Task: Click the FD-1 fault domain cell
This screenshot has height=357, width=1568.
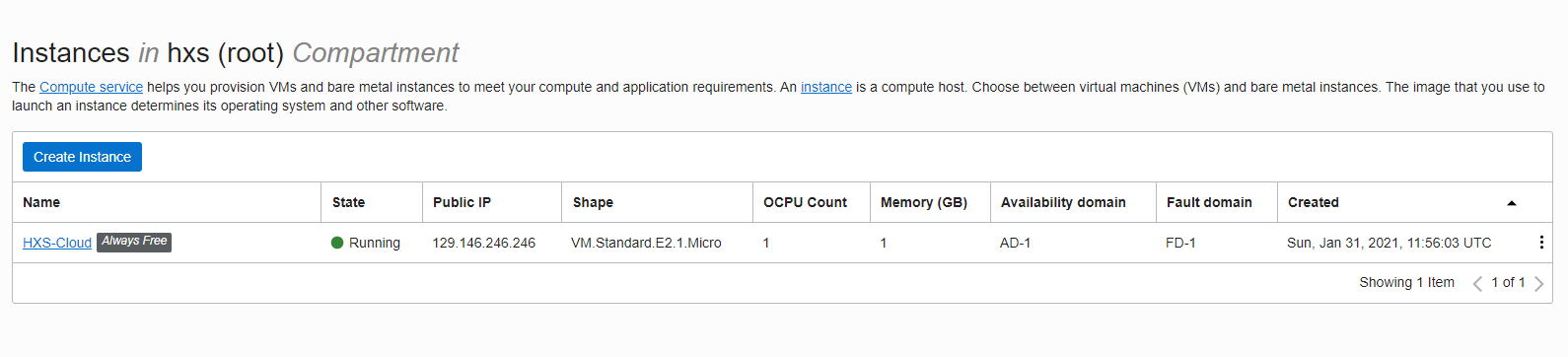Action: [1180, 243]
